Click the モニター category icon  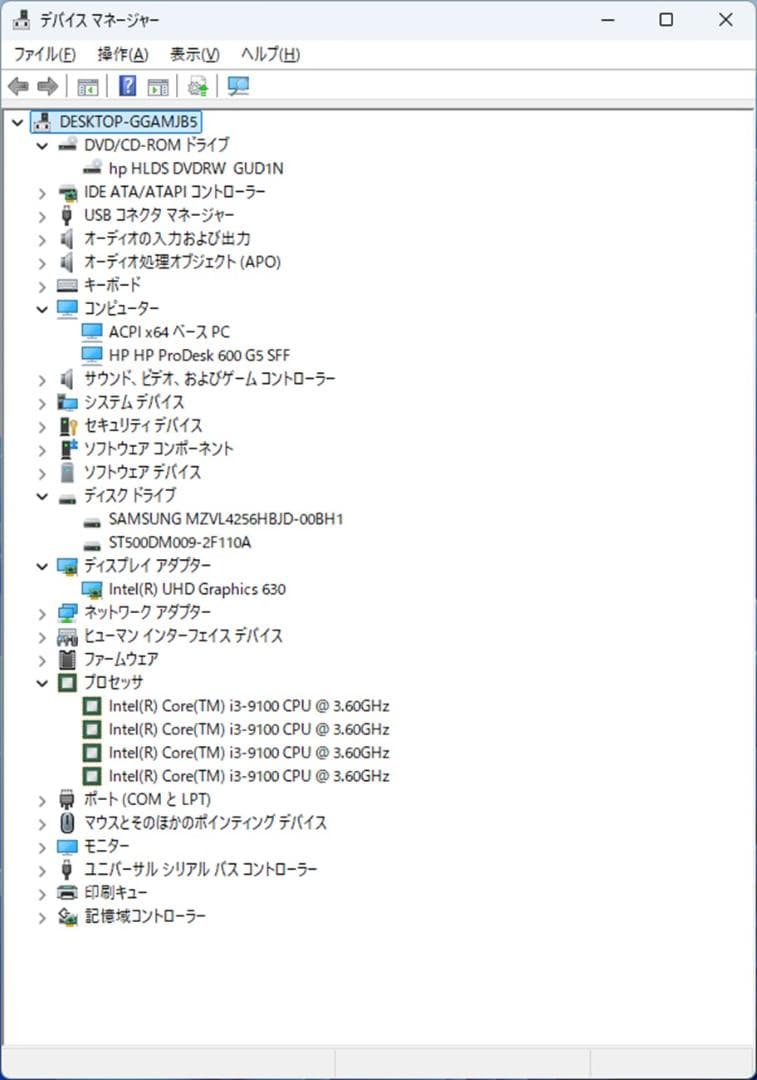(68, 847)
